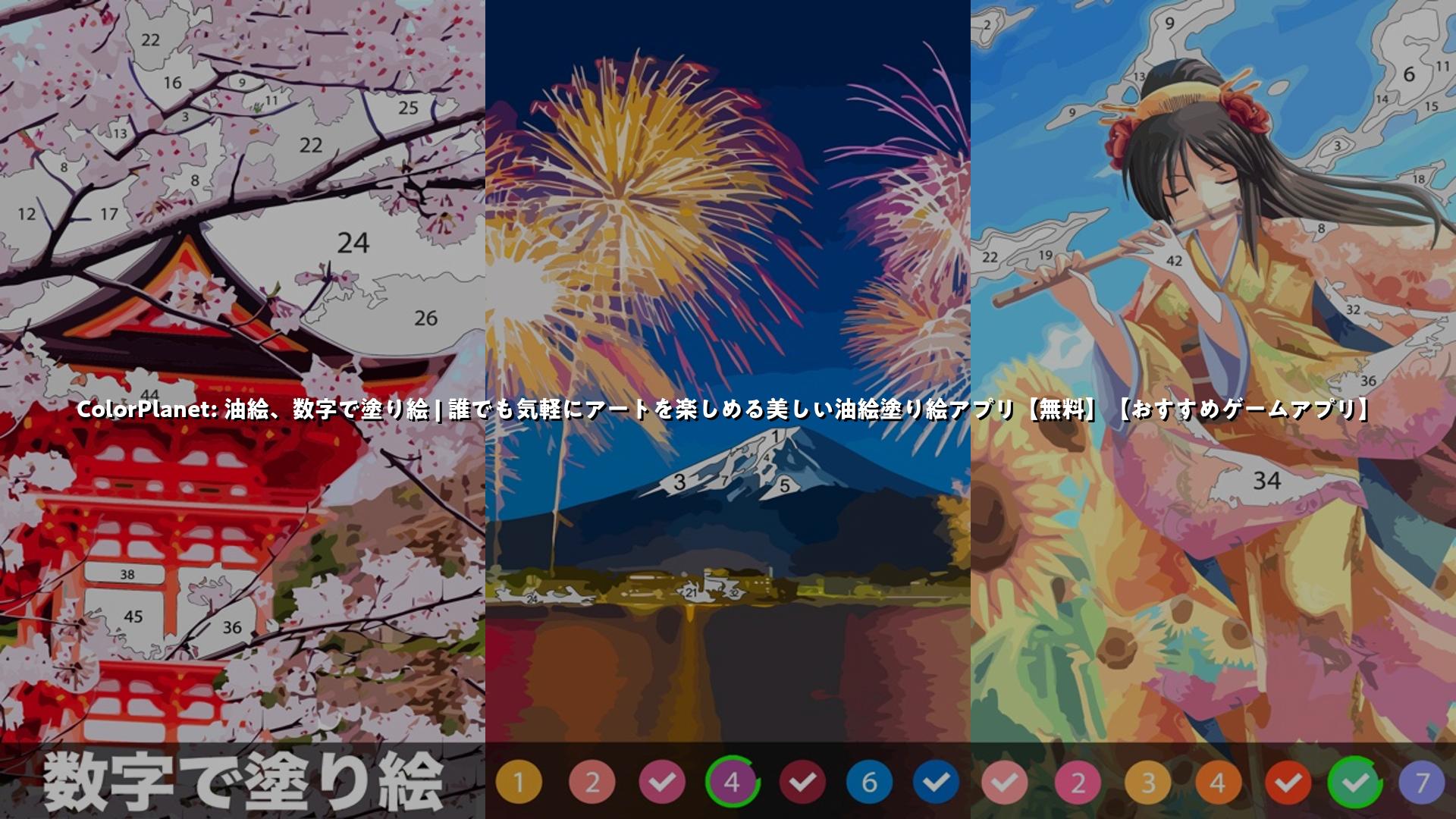
Task: Pick color 2 in the fireworks painting palette
Action: pyautogui.click(x=592, y=782)
